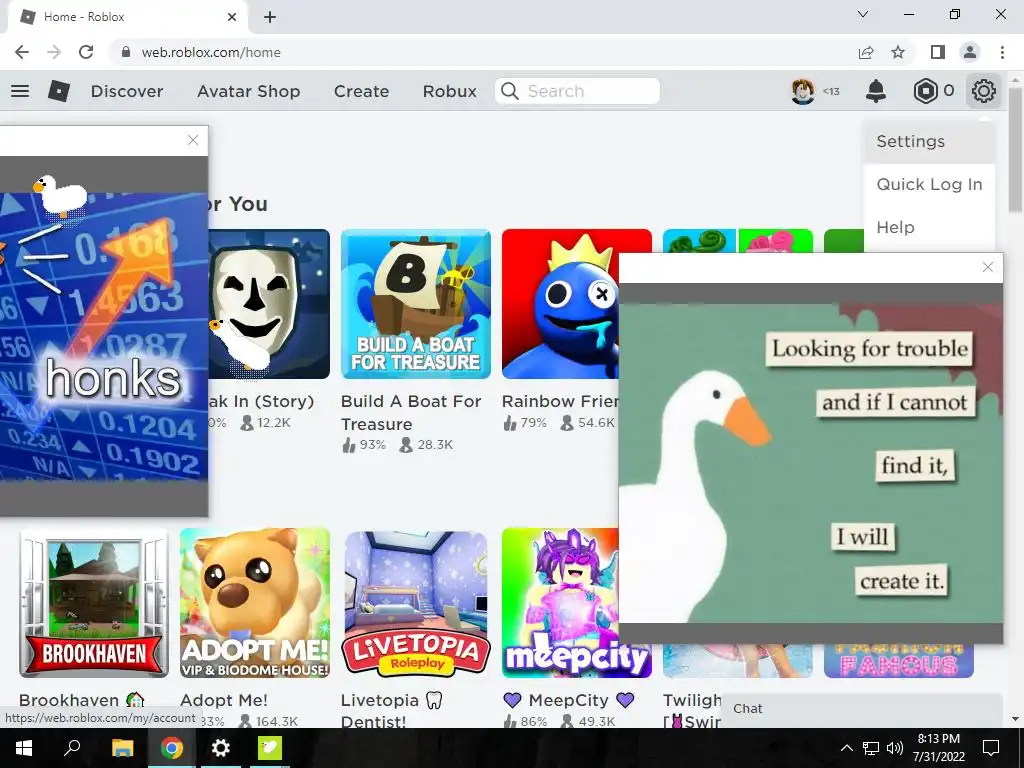Click the share page icon
The width and height of the screenshot is (1024, 768).
(x=866, y=52)
